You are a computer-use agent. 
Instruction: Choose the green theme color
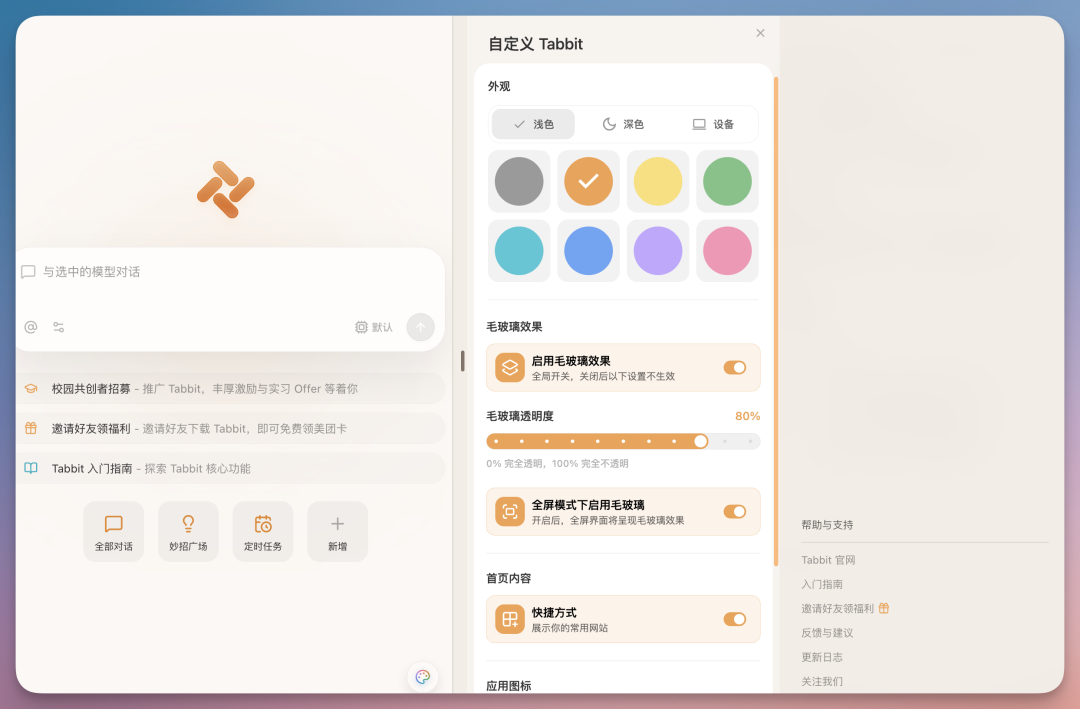[727, 181]
